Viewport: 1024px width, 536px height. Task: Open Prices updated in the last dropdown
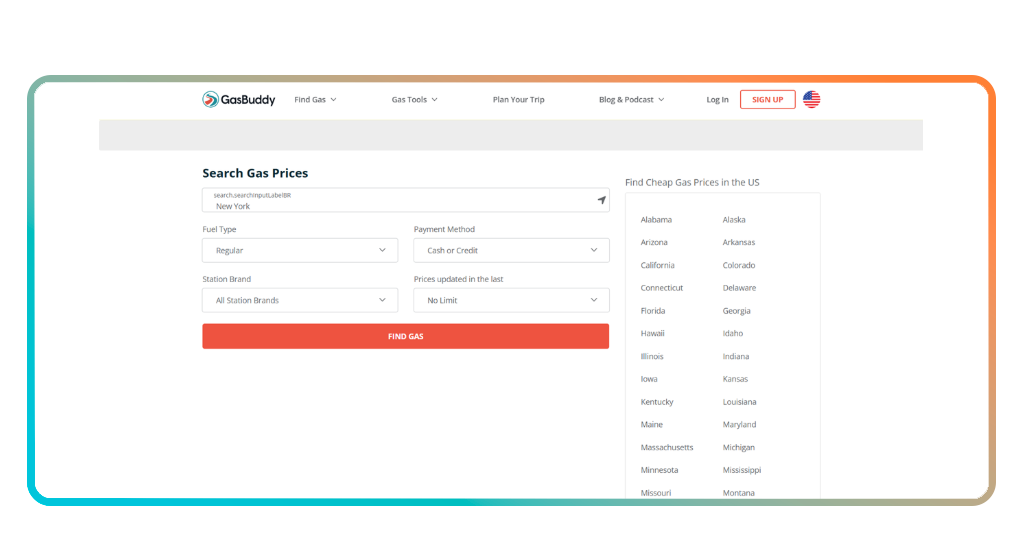point(511,300)
